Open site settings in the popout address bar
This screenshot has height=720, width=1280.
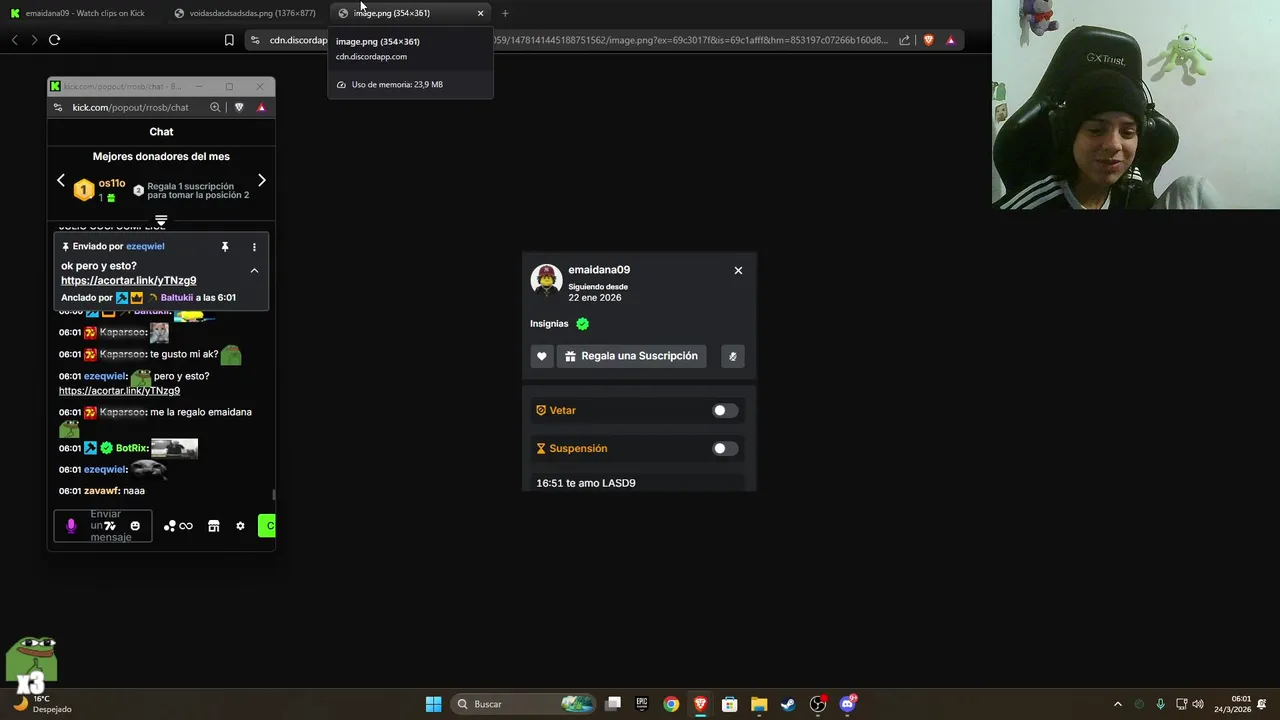[60, 107]
